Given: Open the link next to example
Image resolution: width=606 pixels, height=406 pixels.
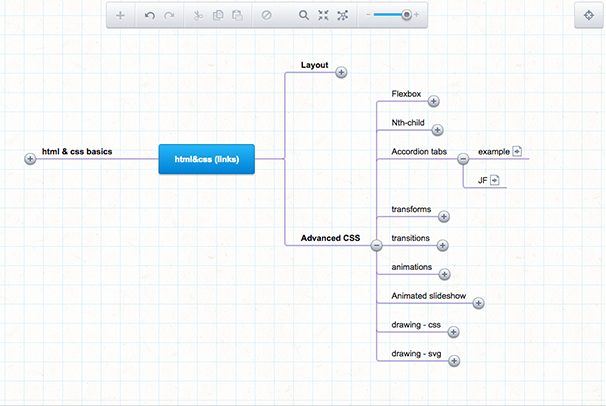Looking at the screenshot, I should tap(518, 151).
